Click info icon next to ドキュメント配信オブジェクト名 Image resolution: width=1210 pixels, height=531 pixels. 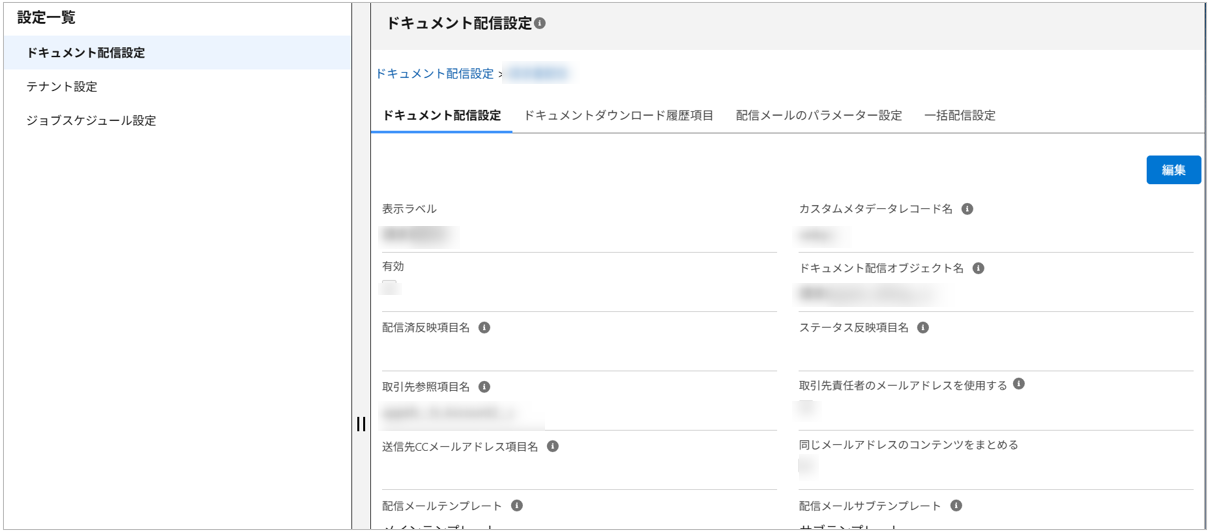tap(978, 268)
